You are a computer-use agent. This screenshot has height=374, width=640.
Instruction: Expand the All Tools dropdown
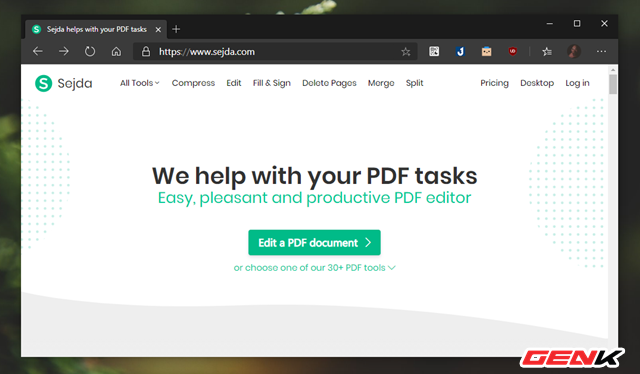click(x=140, y=83)
